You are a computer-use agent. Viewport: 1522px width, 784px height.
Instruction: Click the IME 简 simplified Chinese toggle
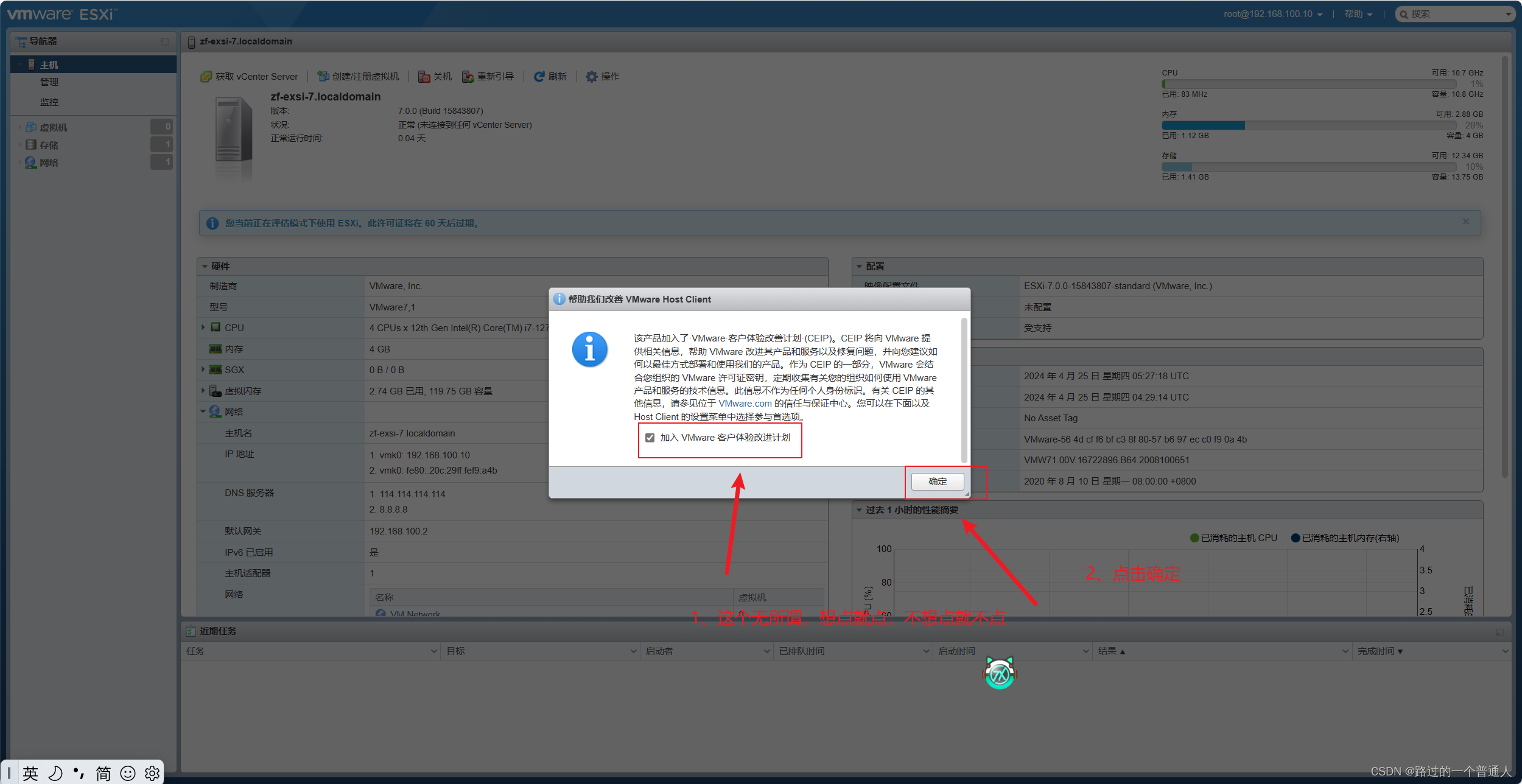(103, 773)
